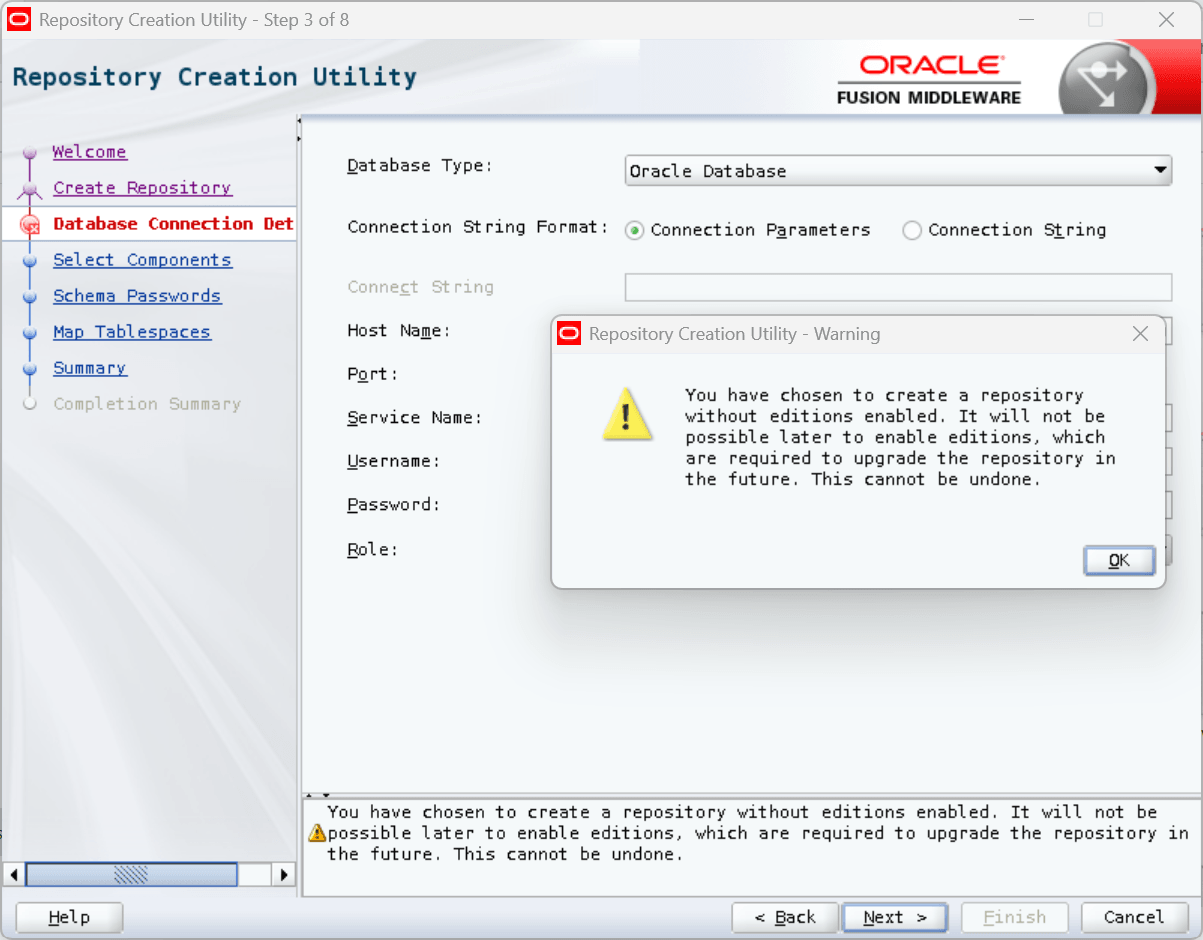1203x940 pixels.
Task: Click left arrow of sidebar scrollbar
Action: click(x=14, y=875)
